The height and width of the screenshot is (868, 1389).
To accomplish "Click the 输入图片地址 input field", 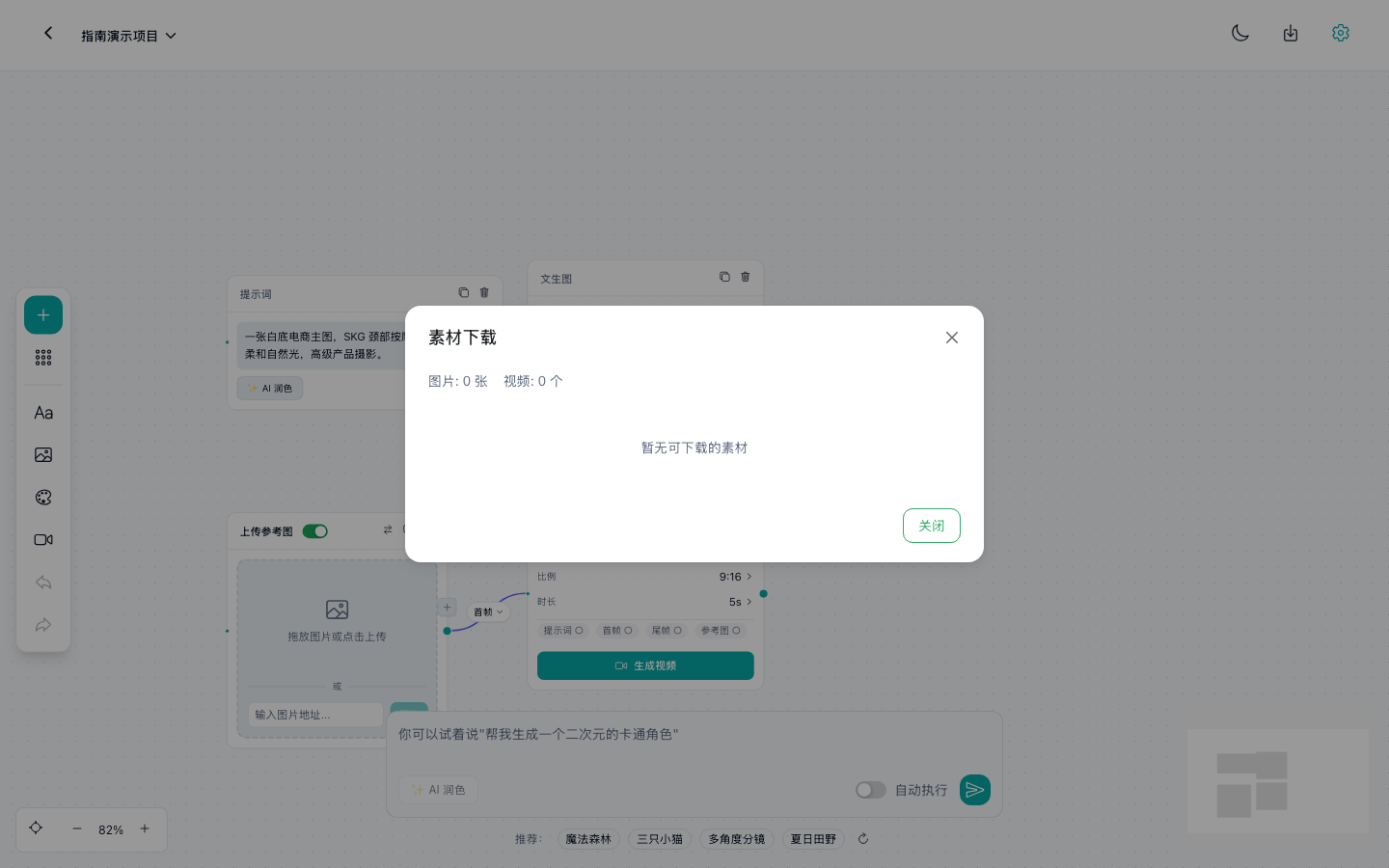I will (315, 715).
